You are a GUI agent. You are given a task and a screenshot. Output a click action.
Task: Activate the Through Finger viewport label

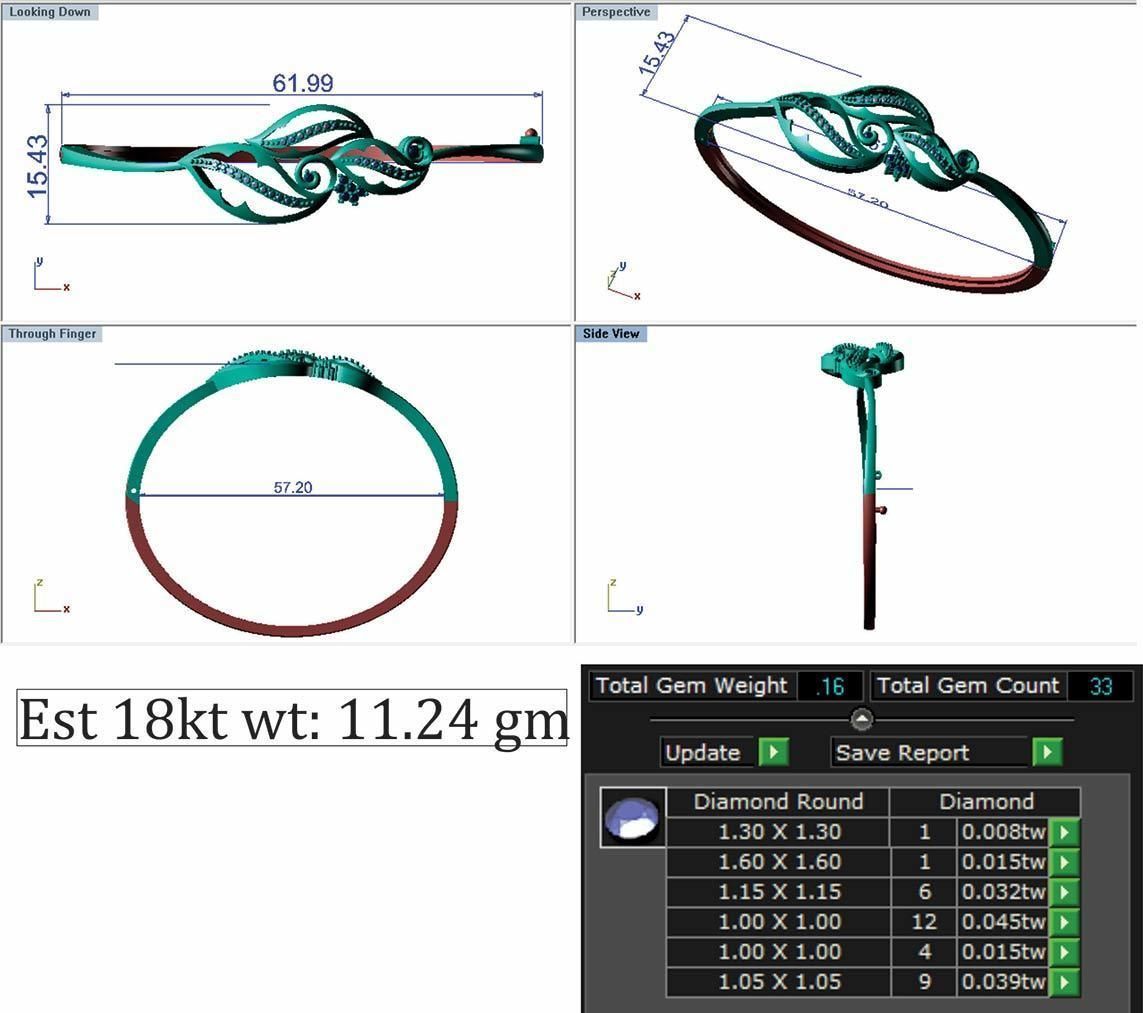pos(52,334)
